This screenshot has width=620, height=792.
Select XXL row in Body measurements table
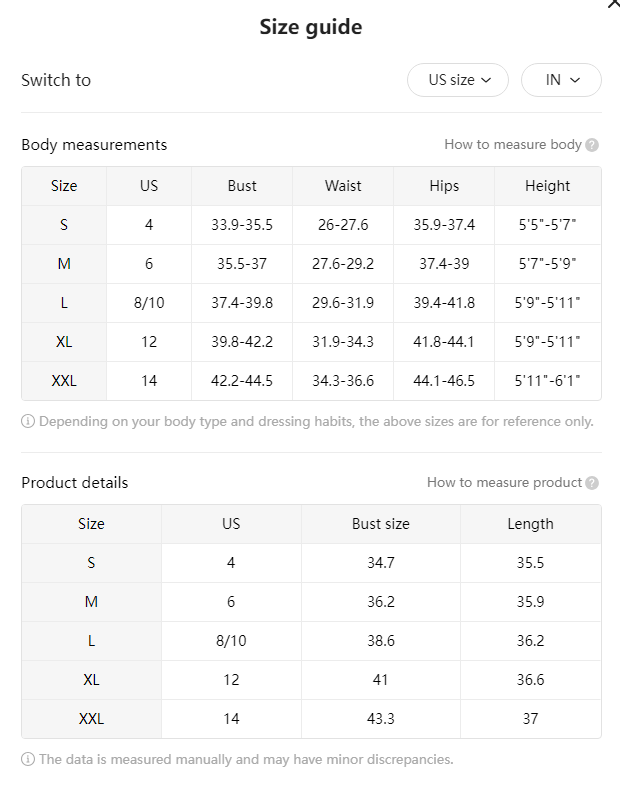[311, 381]
